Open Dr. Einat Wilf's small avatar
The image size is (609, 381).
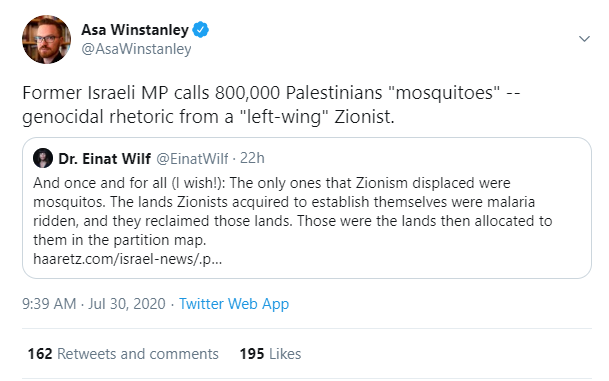tap(43, 158)
